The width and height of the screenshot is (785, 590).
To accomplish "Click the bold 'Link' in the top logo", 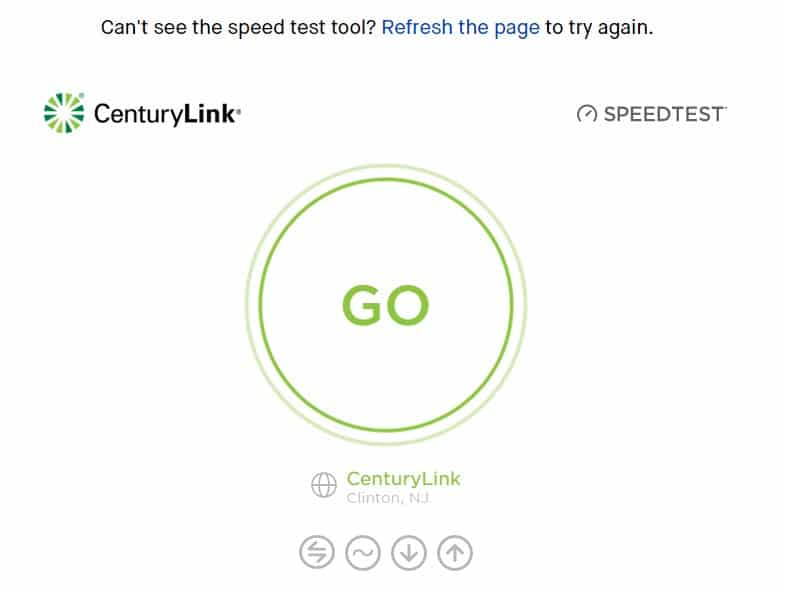I will 210,113.
